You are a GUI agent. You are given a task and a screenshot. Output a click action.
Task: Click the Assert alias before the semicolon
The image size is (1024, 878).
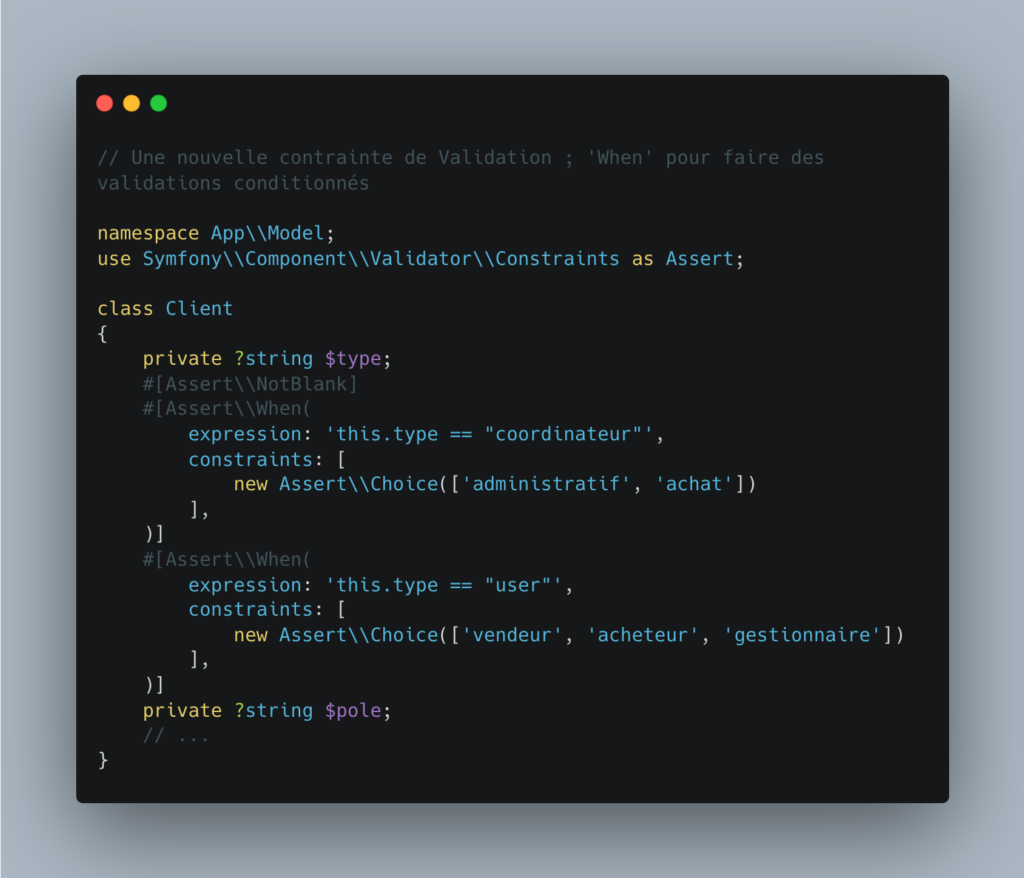[699, 259]
